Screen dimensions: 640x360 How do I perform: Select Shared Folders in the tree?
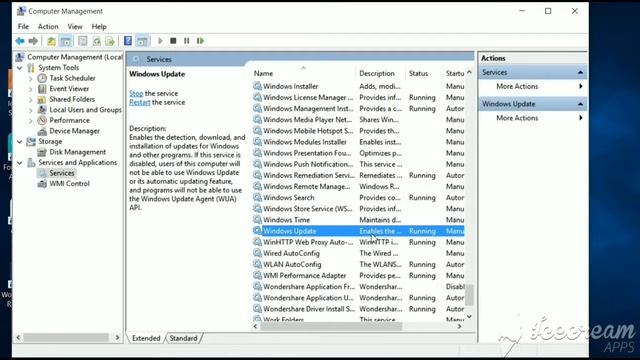click(x=72, y=99)
